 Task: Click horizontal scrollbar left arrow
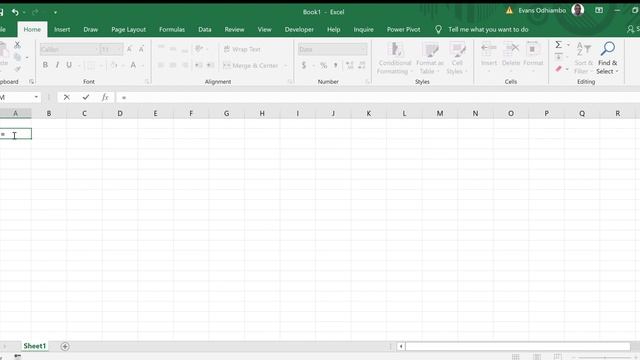(401, 347)
